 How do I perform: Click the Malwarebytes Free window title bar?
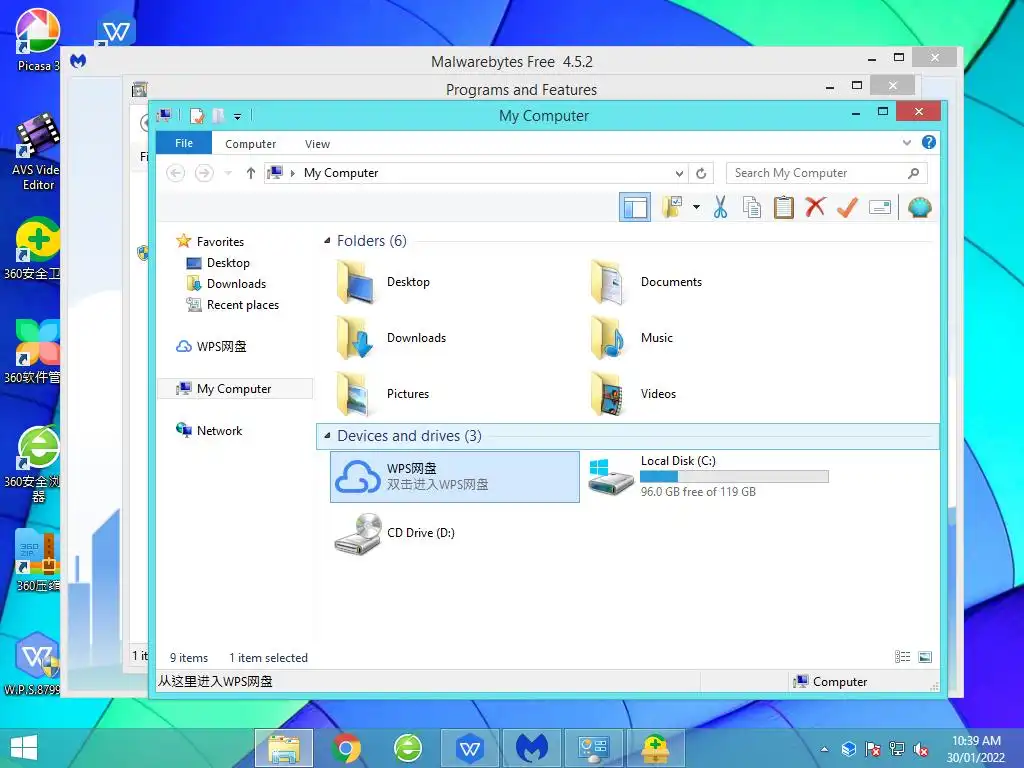[x=511, y=62]
